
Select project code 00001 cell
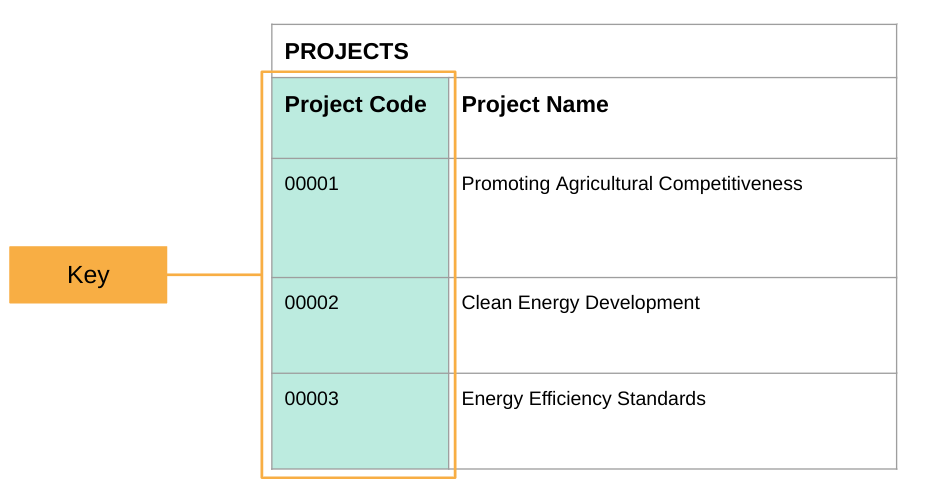(360, 218)
